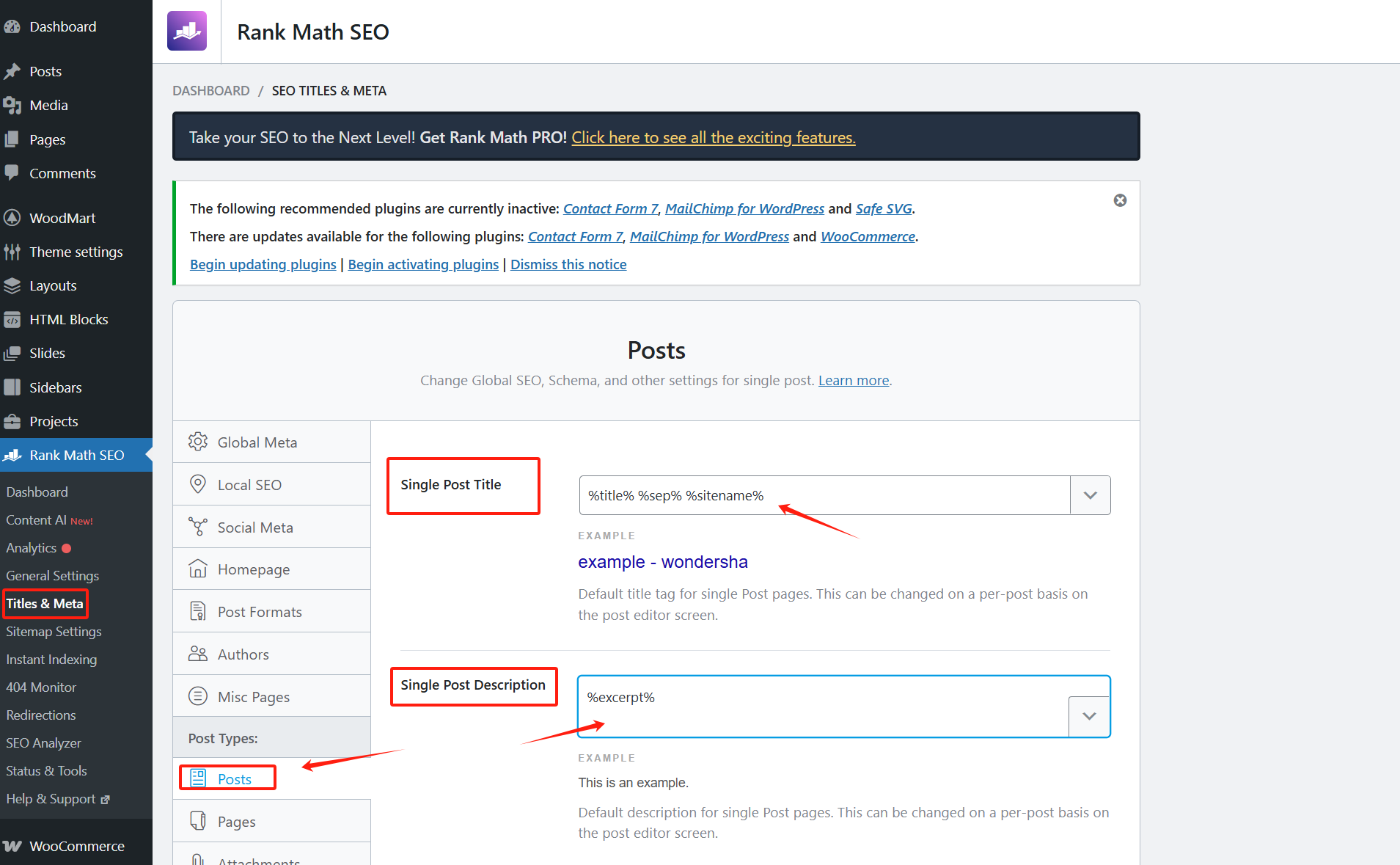Open WoodMart theme panel
Viewport: 1400px width, 865px height.
[62, 217]
